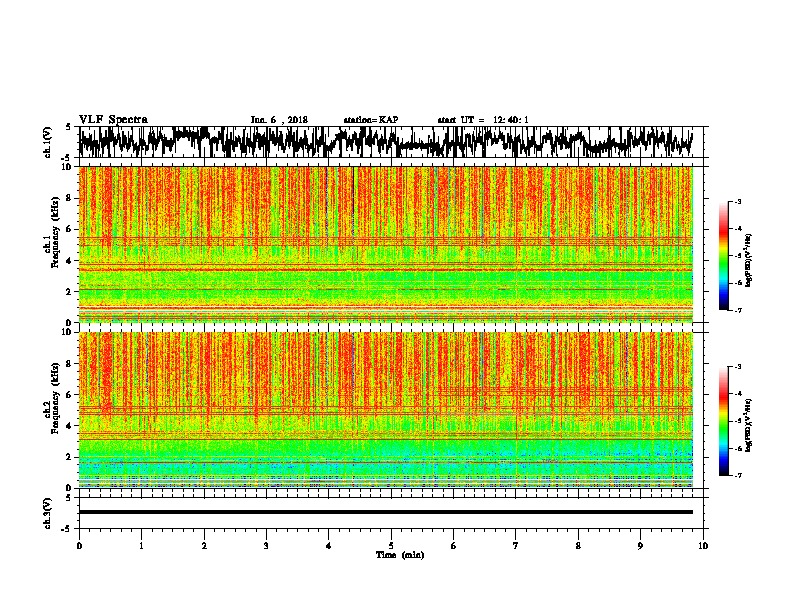Click the time axis tick label "1"
792x612 pixels.
point(141,546)
